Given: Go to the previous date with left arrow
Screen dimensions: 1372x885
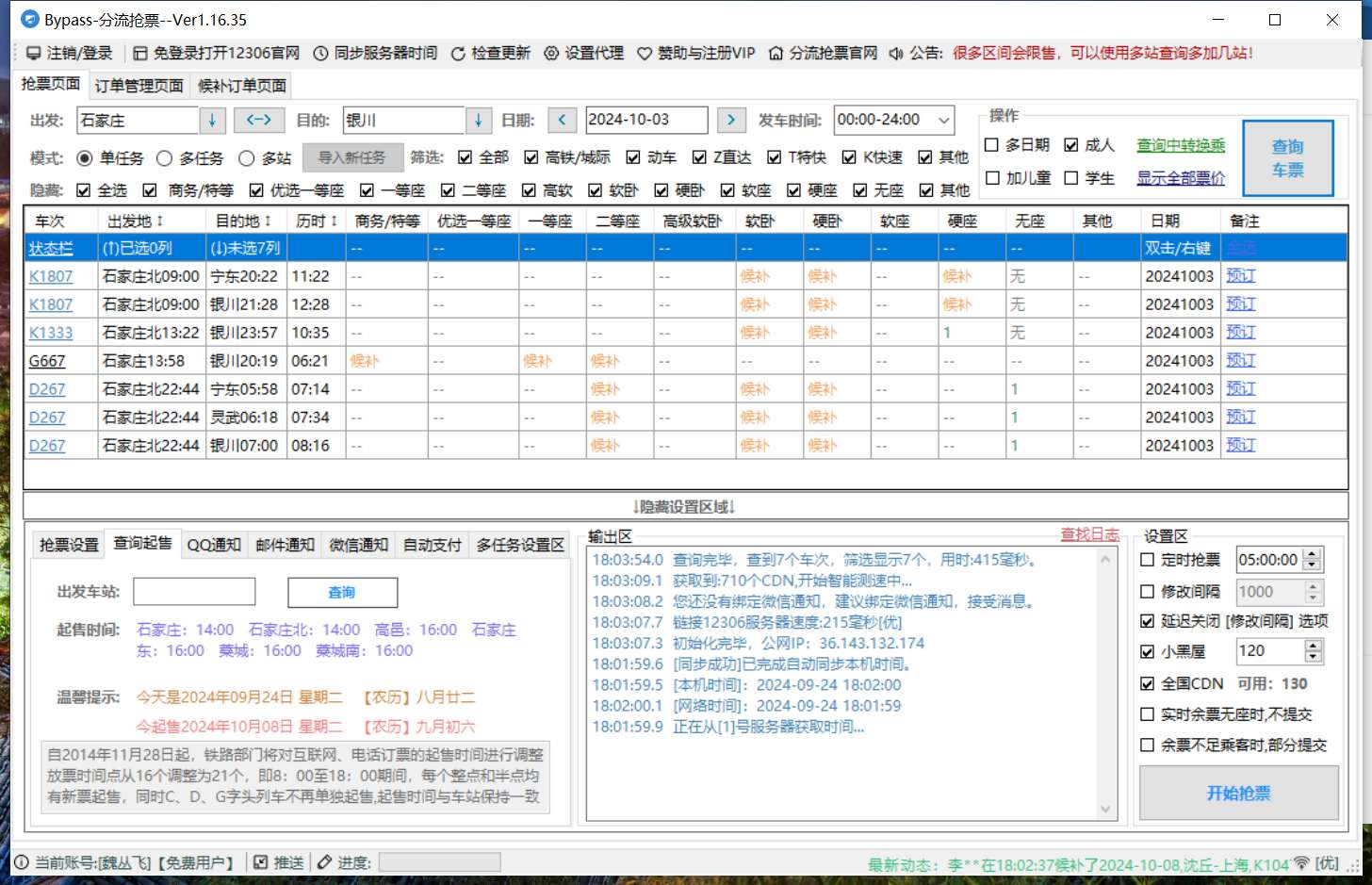Looking at the screenshot, I should point(563,120).
